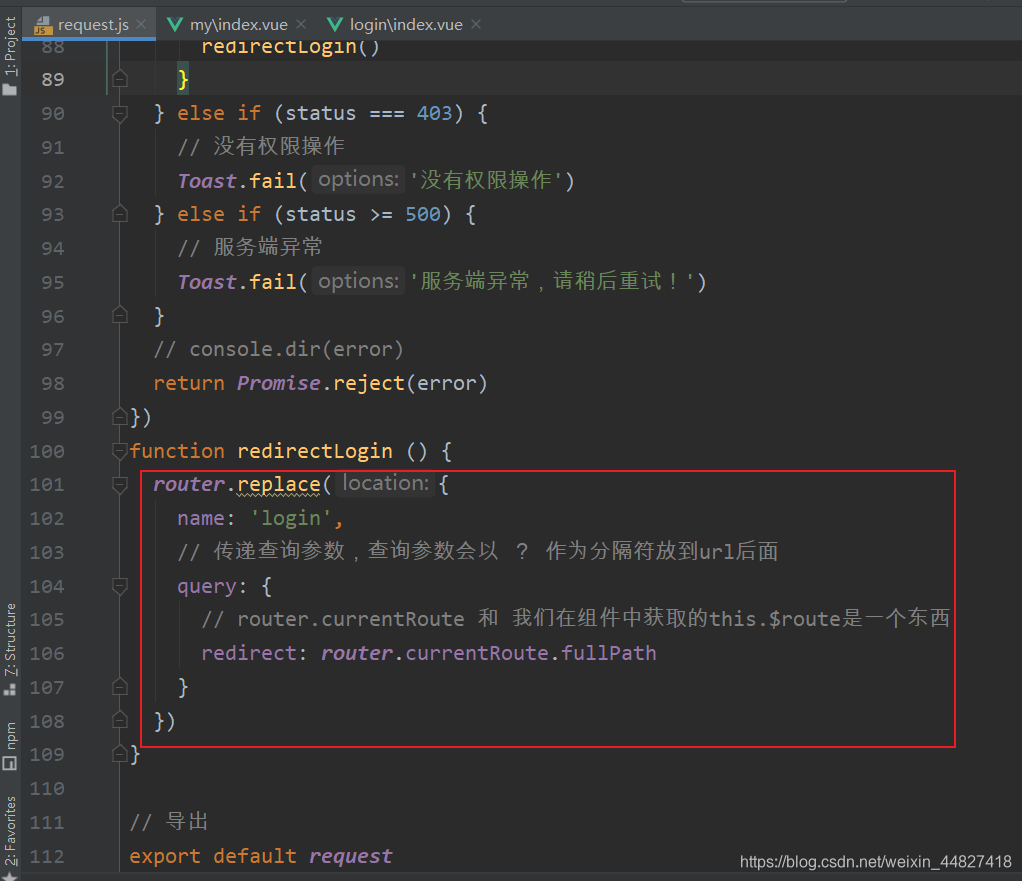Click the 'options:' hint on line 92
Viewport: 1022px width, 881px height.
(358, 179)
